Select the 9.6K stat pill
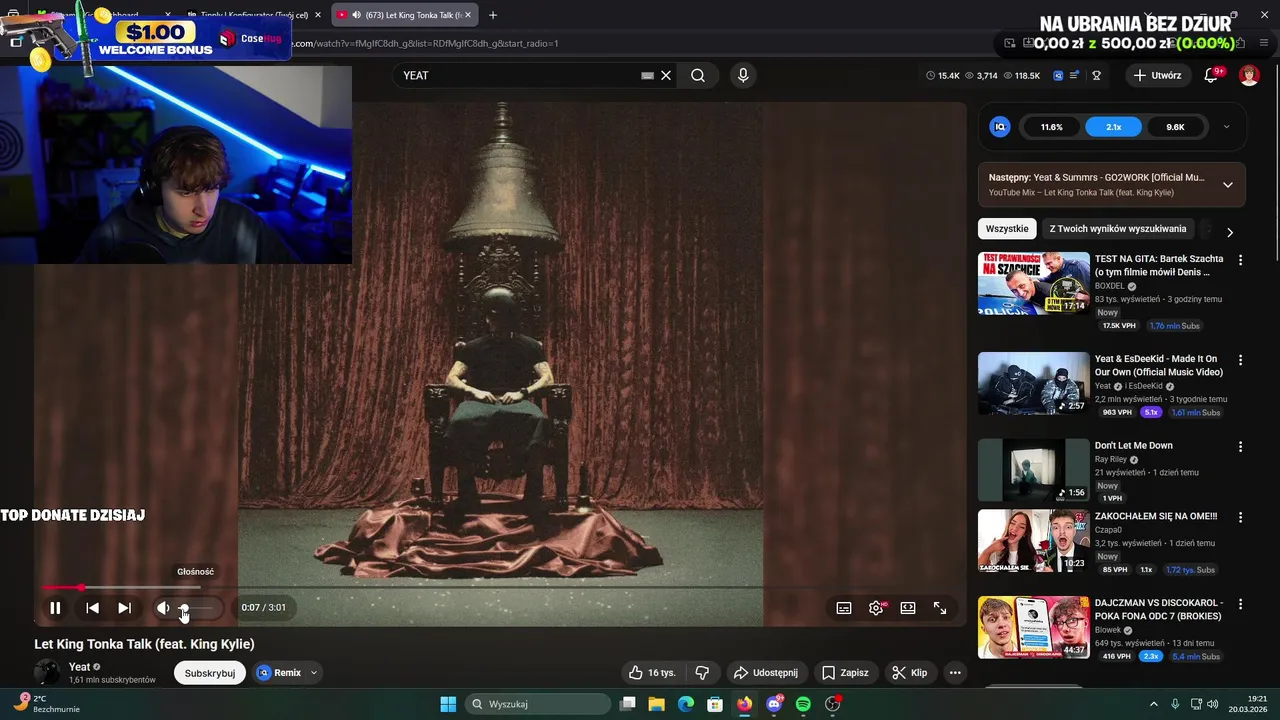Image resolution: width=1280 pixels, height=720 pixels. click(1175, 127)
